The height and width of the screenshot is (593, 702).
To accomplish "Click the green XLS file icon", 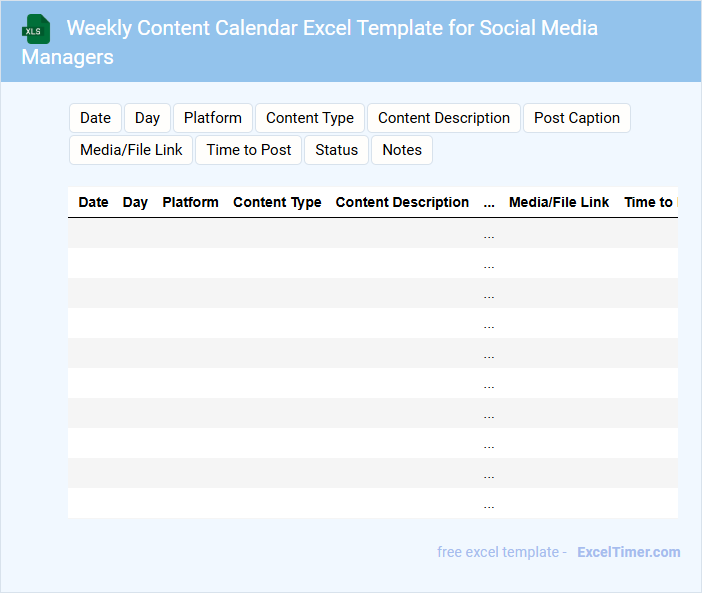I will [36, 29].
